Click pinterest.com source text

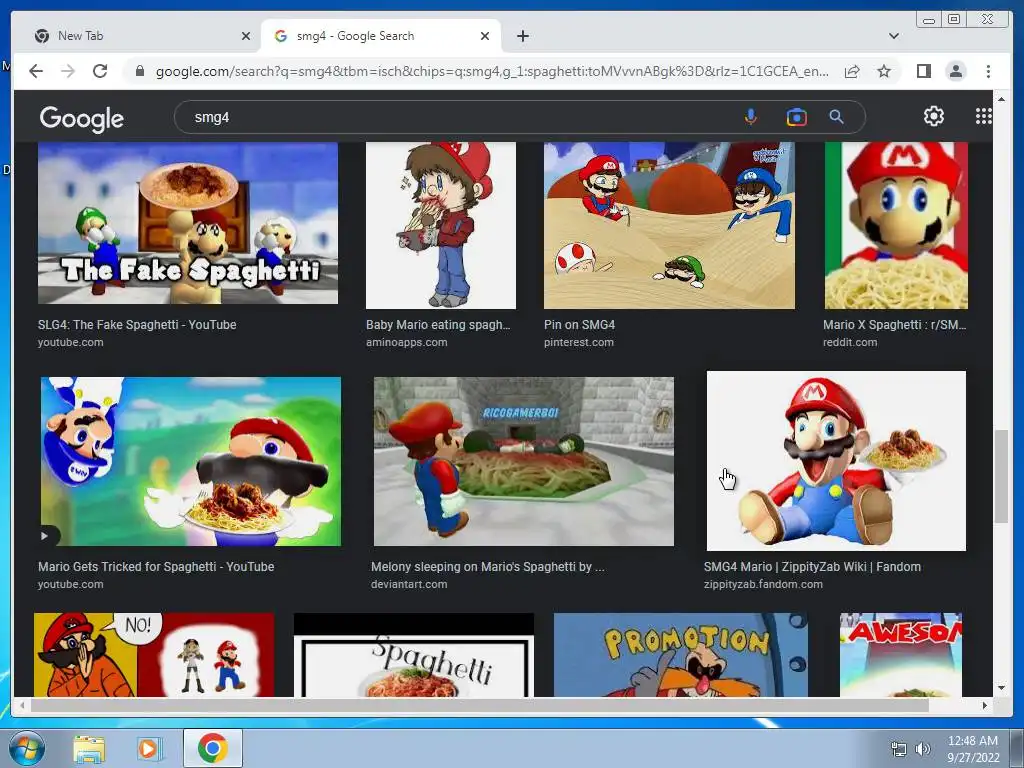(579, 342)
